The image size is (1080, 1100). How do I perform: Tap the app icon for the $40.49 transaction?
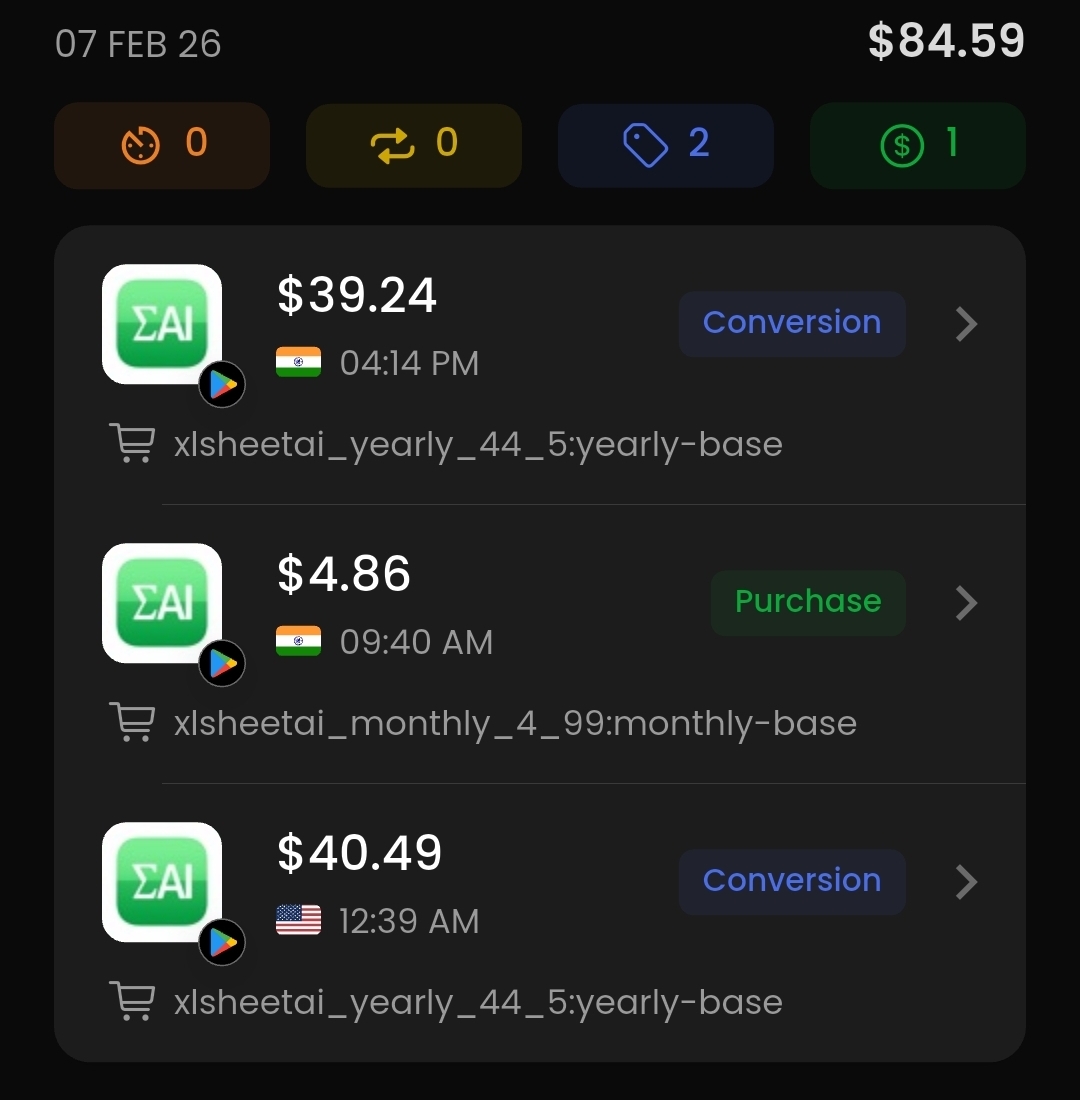[162, 882]
